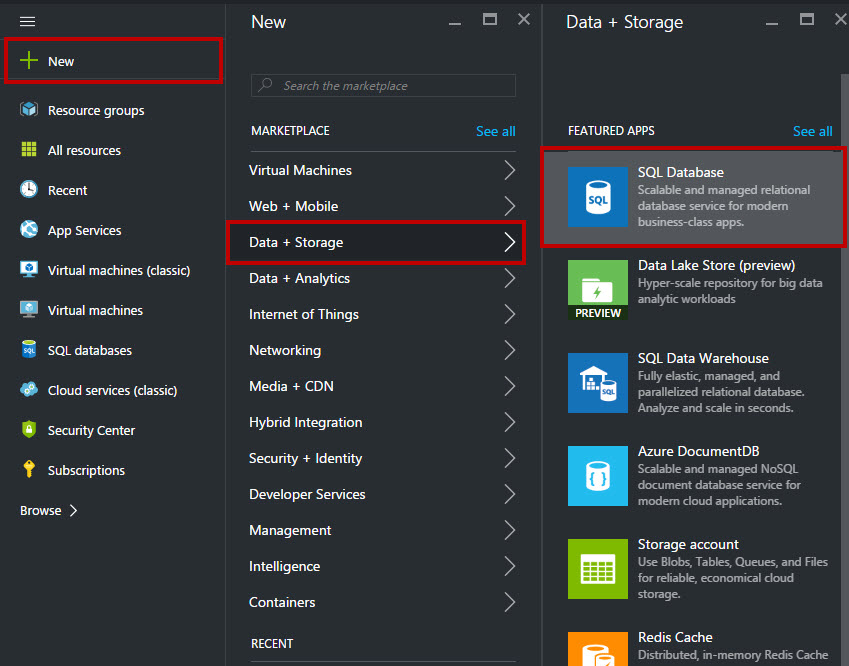Click See all link under Marketplace
This screenshot has width=849, height=666.
(495, 131)
